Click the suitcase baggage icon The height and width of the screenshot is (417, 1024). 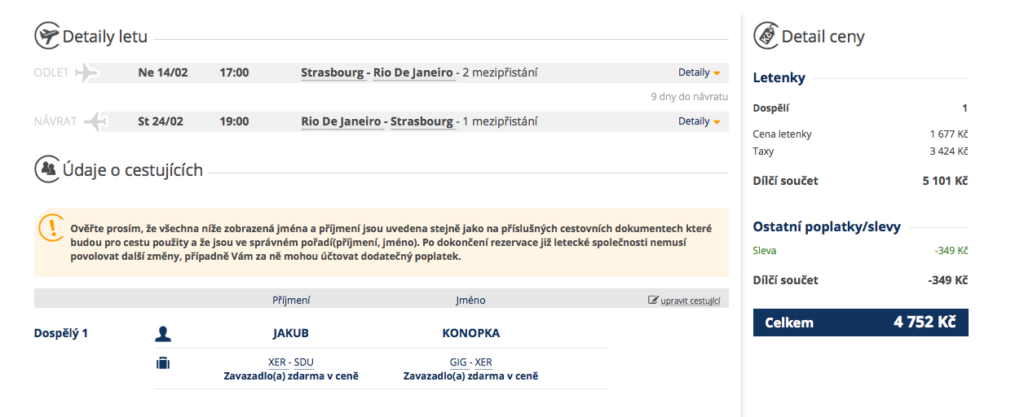(163, 363)
